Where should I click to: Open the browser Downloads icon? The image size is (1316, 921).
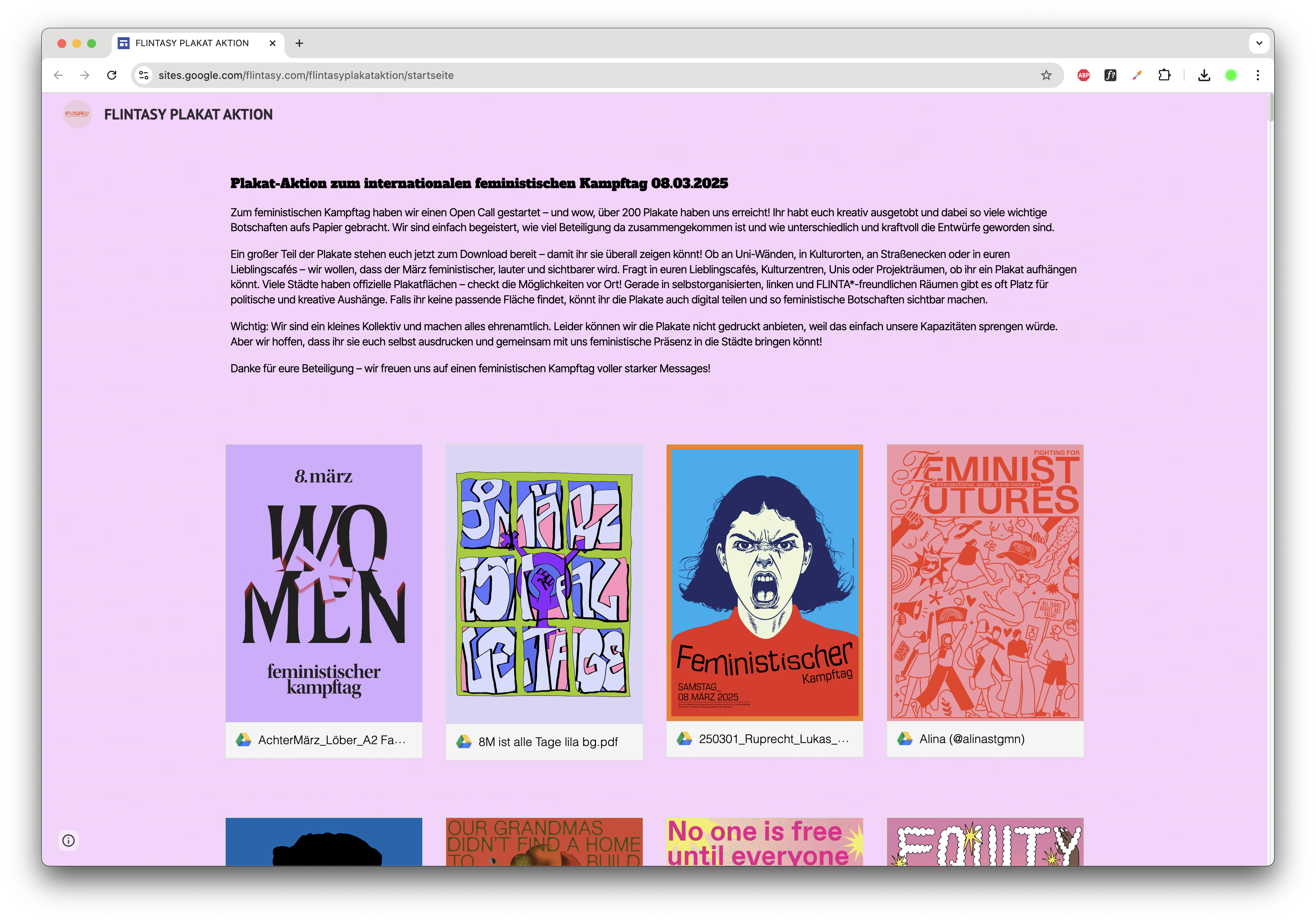tap(1204, 75)
